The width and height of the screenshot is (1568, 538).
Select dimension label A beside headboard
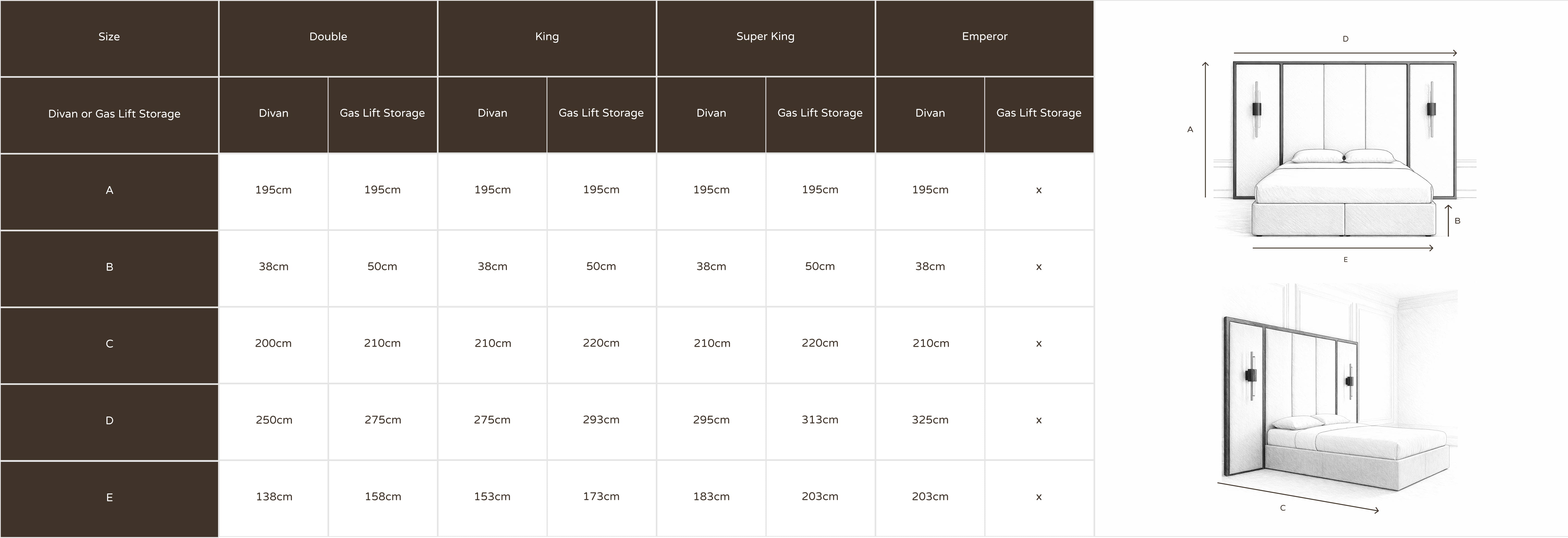point(1190,129)
